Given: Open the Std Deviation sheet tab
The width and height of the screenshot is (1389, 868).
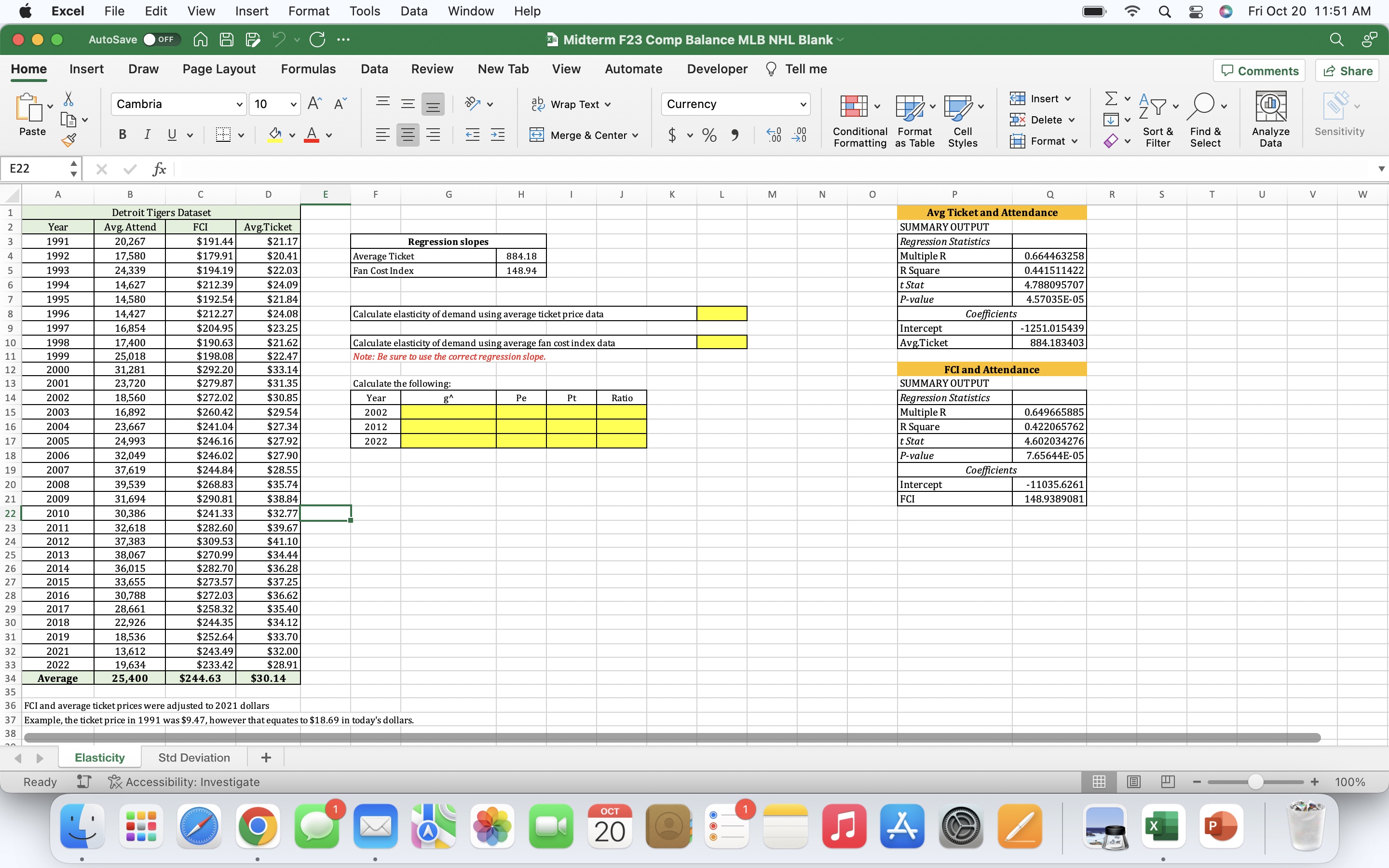Looking at the screenshot, I should coord(194,757).
